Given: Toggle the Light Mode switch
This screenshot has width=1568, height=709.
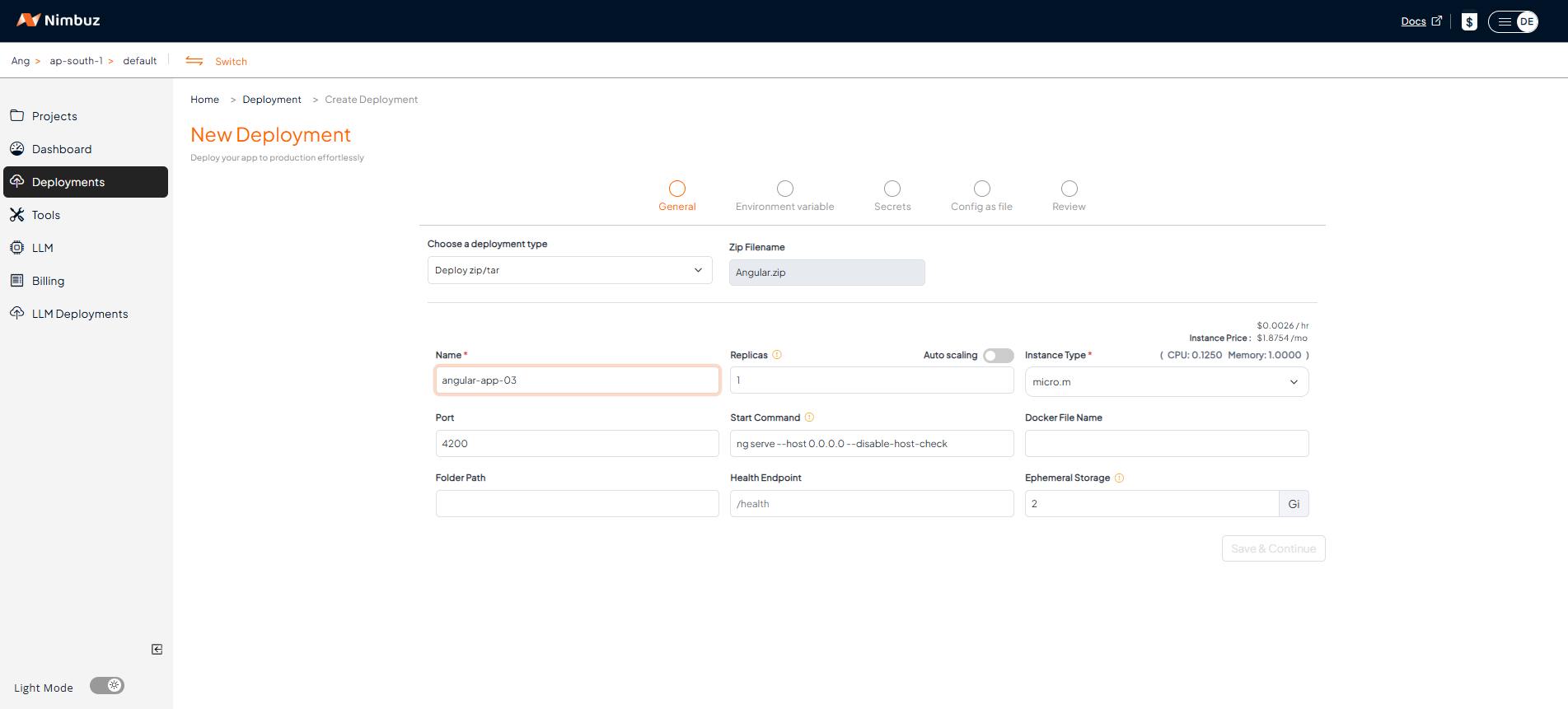Looking at the screenshot, I should tap(107, 686).
